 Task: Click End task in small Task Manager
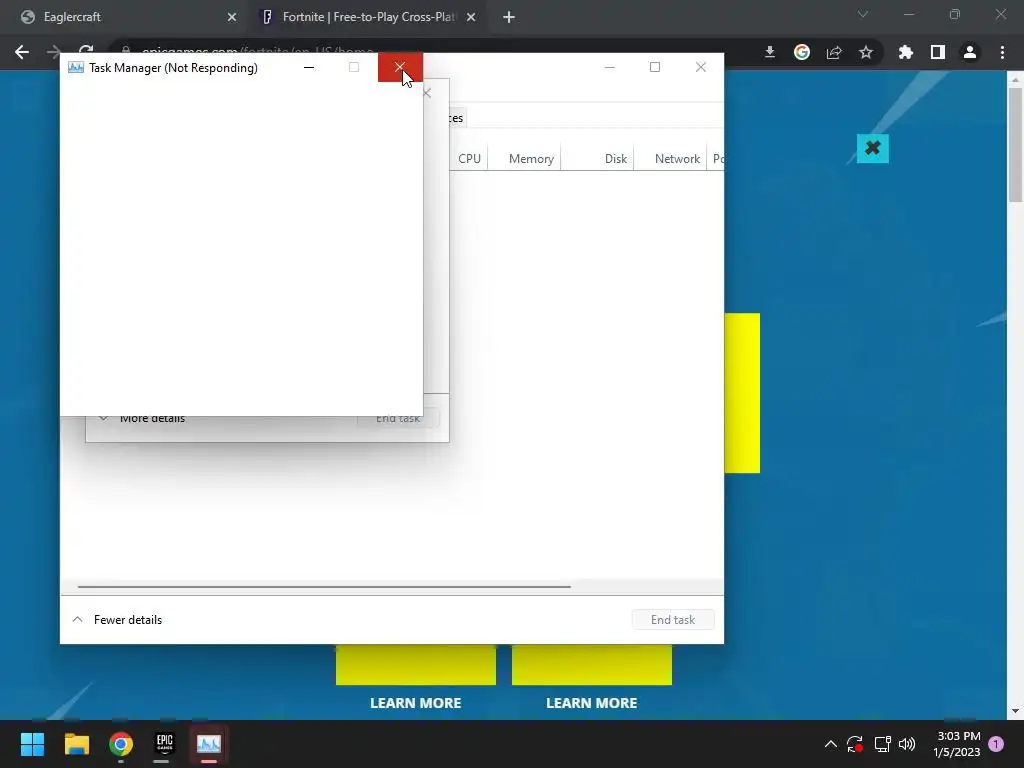[x=398, y=419]
